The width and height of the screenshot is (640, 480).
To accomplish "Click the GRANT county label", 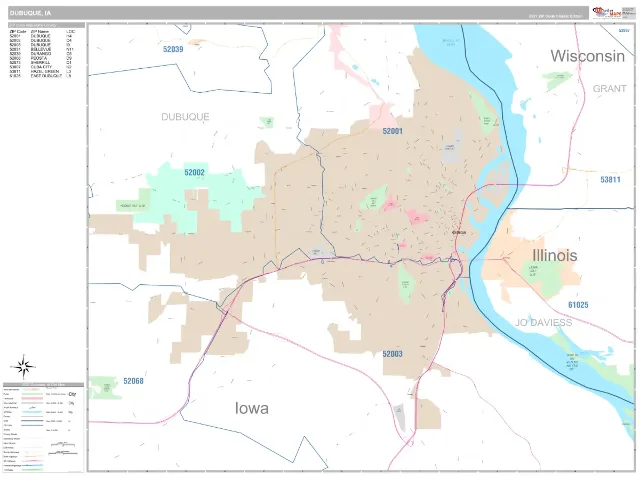I will tap(609, 89).
